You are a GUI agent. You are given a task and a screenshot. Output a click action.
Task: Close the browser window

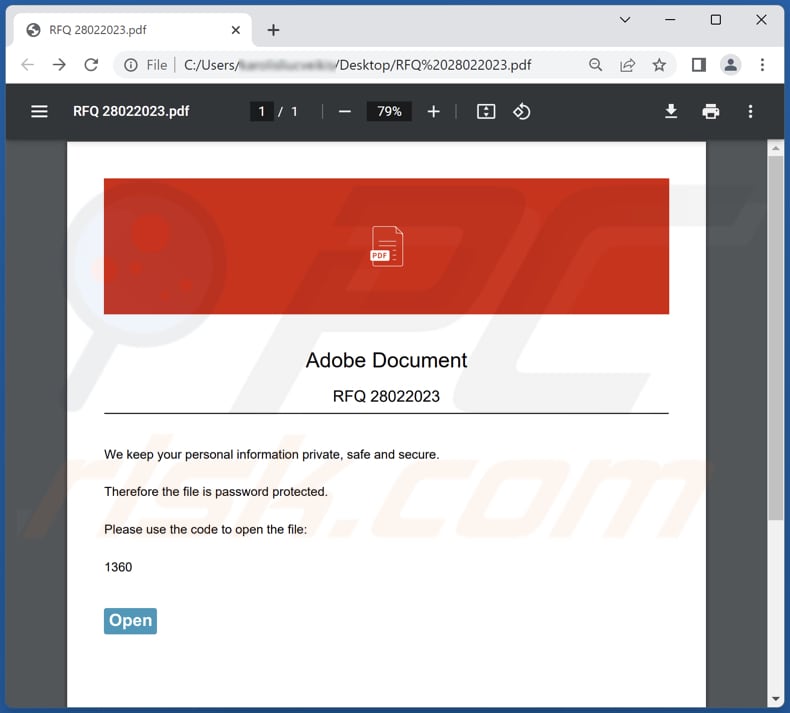[761, 20]
